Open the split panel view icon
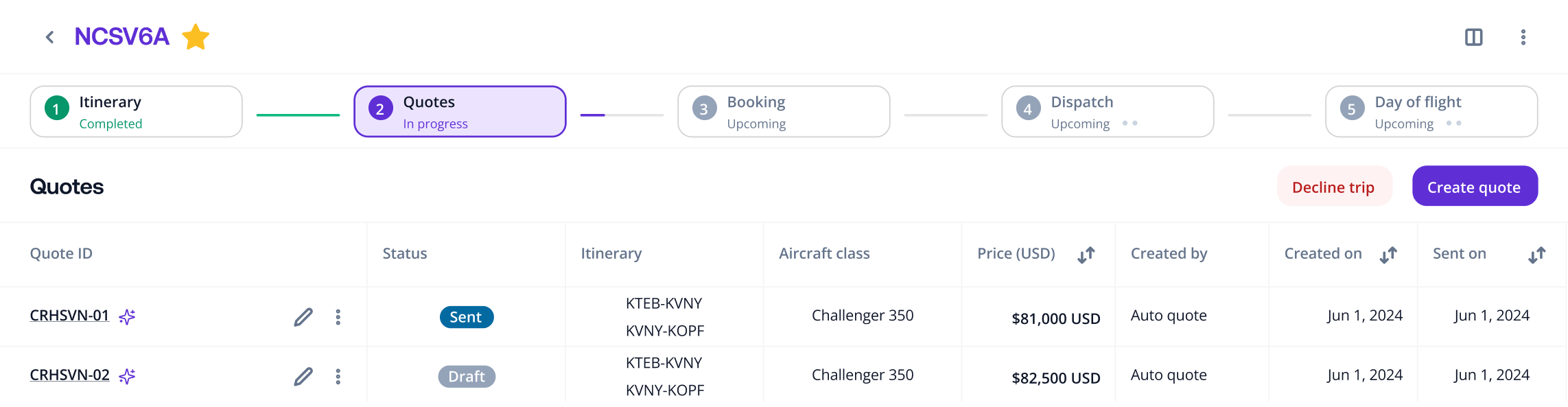Screen dimensions: 1568x407 coord(1473,37)
